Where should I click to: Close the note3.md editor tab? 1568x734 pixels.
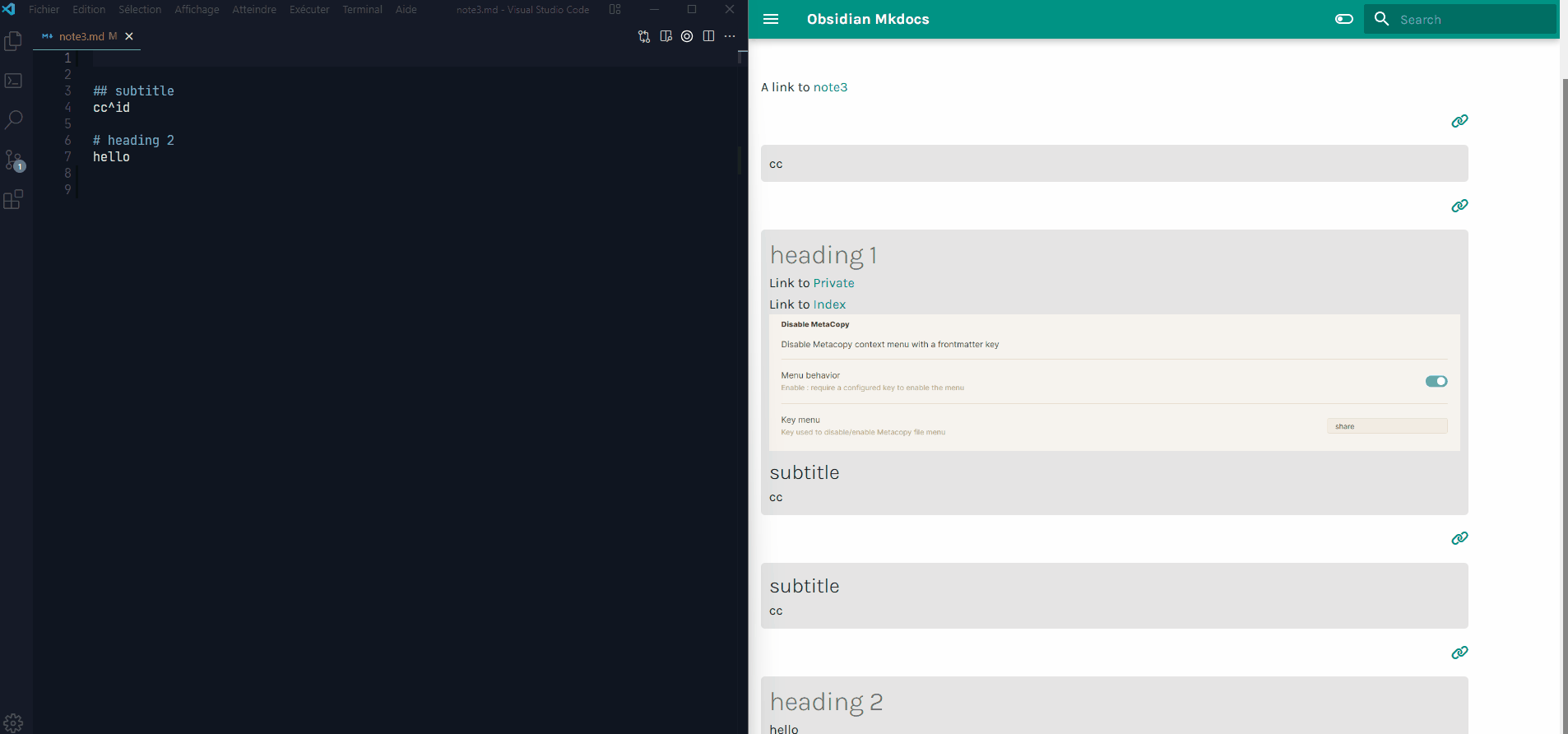coord(129,36)
